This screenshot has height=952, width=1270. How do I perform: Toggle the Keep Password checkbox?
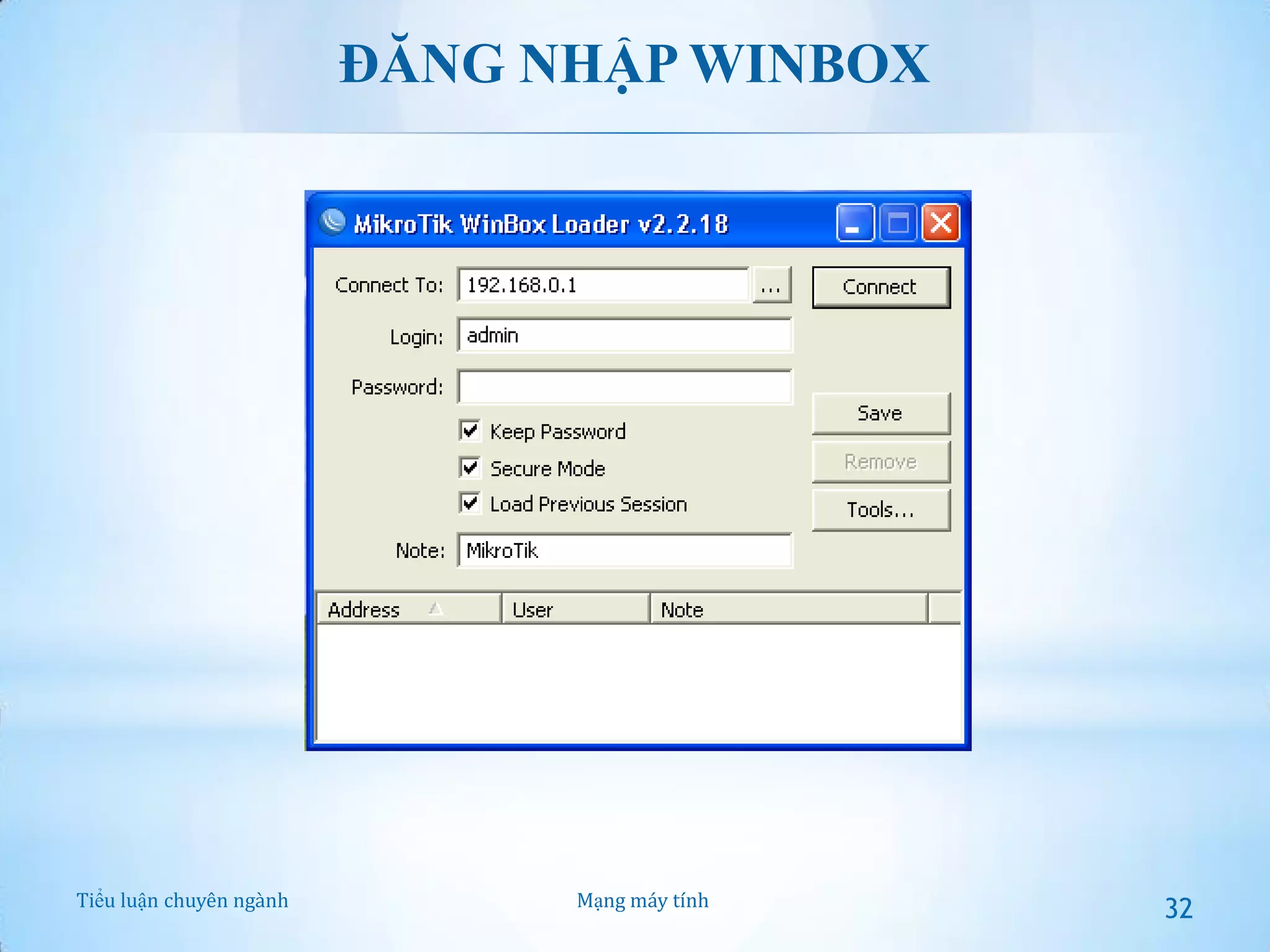click(470, 430)
